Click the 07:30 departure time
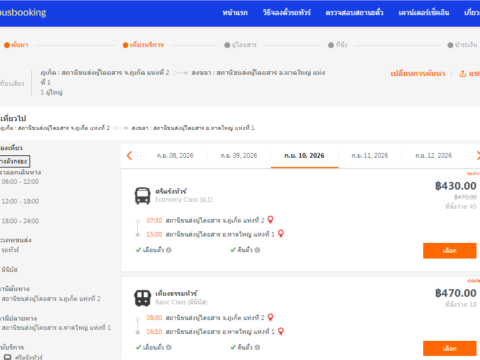Viewport: 480px width, 360px height. click(154, 221)
